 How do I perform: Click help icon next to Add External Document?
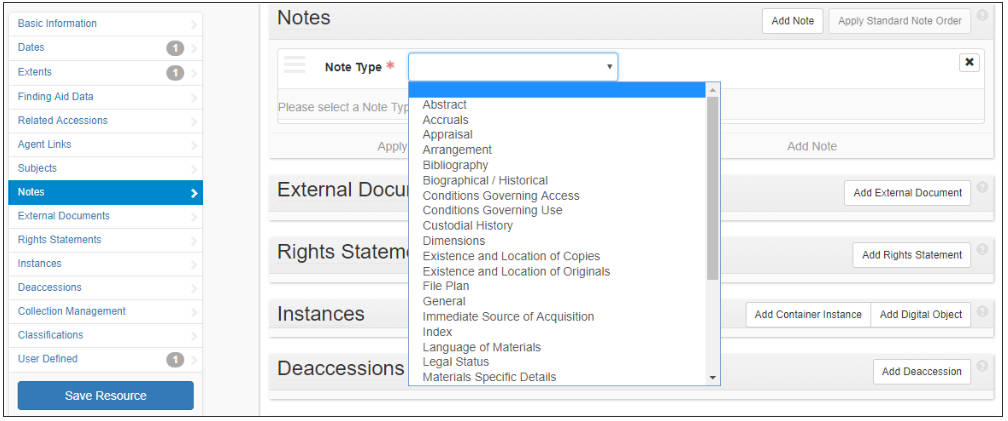tap(982, 187)
